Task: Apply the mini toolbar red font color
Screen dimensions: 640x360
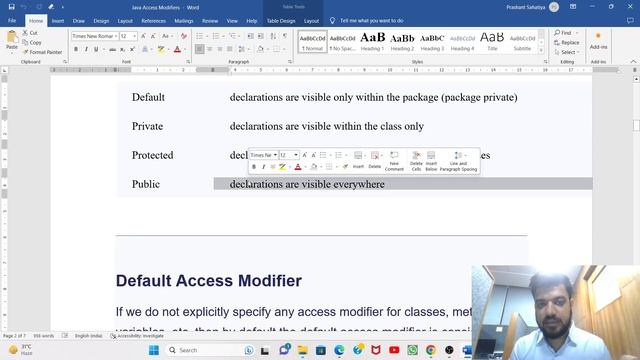Action: click(x=298, y=167)
